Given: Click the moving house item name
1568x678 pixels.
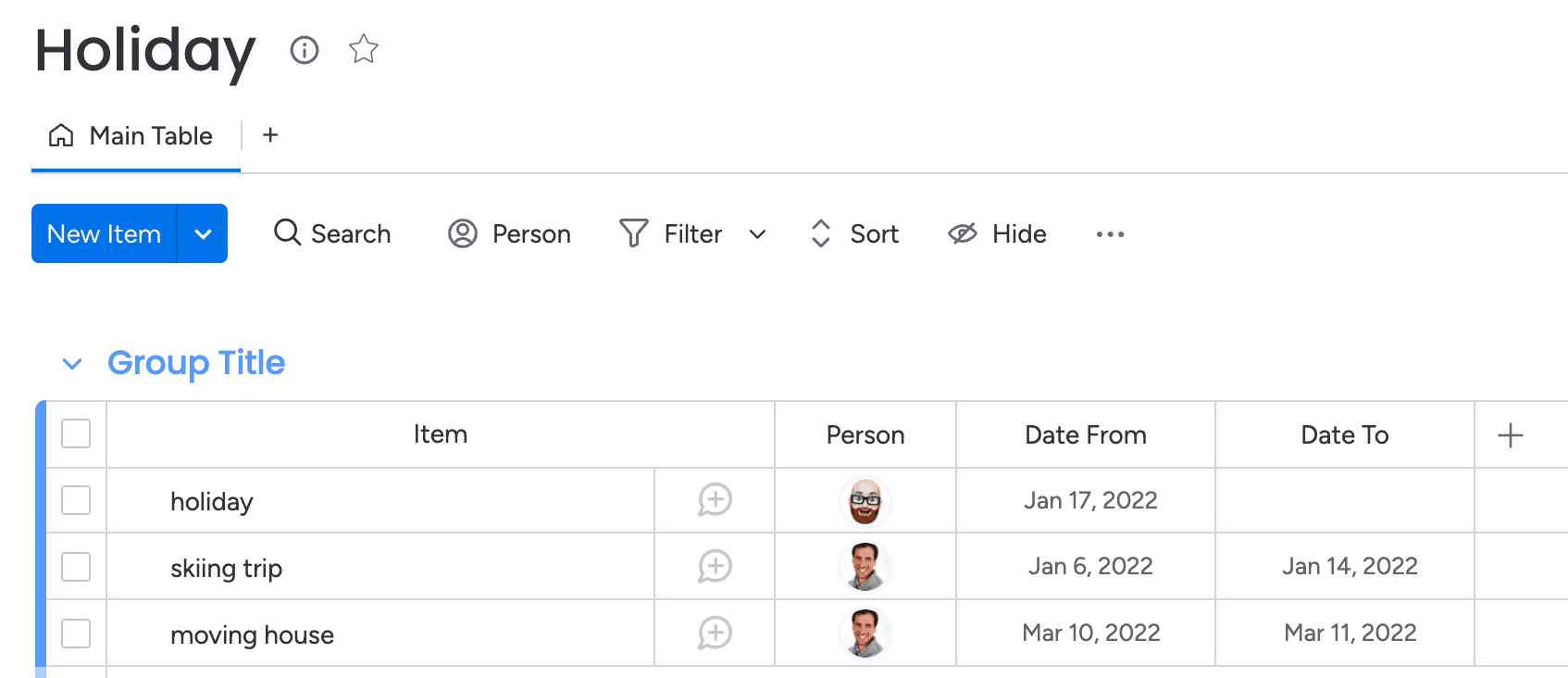Looking at the screenshot, I should pyautogui.click(x=253, y=635).
